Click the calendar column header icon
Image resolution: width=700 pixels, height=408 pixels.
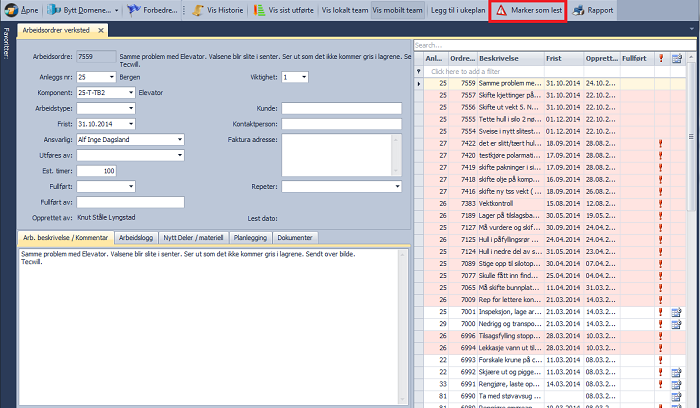[676, 59]
